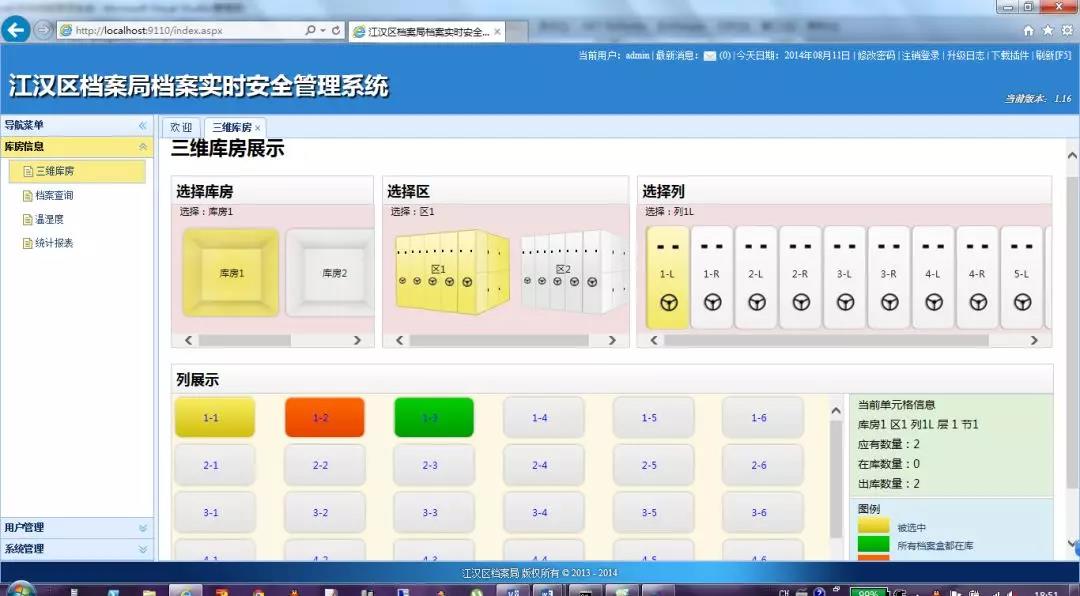This screenshot has height=596, width=1080.
Task: Select column 3-L shelf icon
Action: click(844, 278)
